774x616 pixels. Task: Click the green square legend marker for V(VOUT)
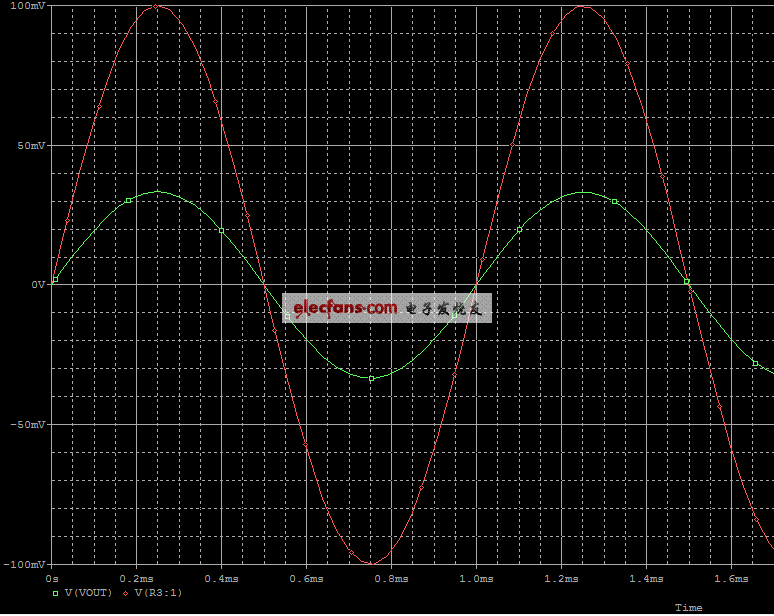point(56,593)
